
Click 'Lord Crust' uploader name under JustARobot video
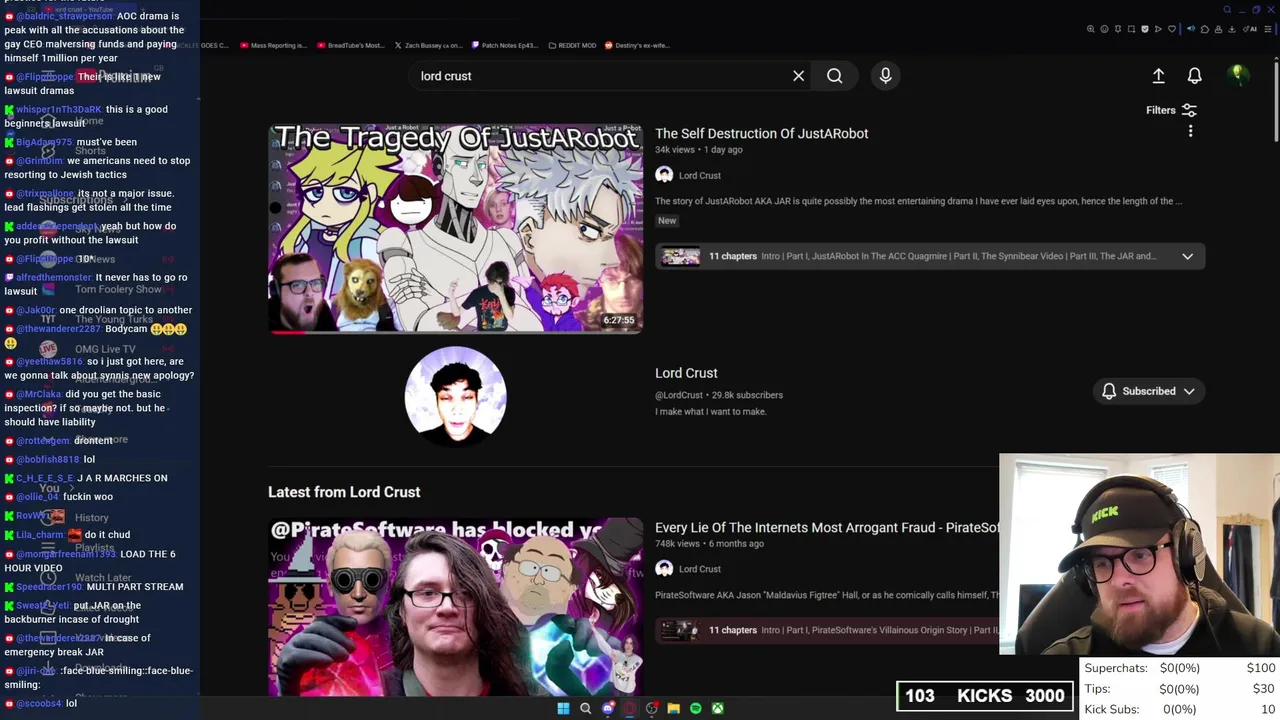(x=699, y=176)
